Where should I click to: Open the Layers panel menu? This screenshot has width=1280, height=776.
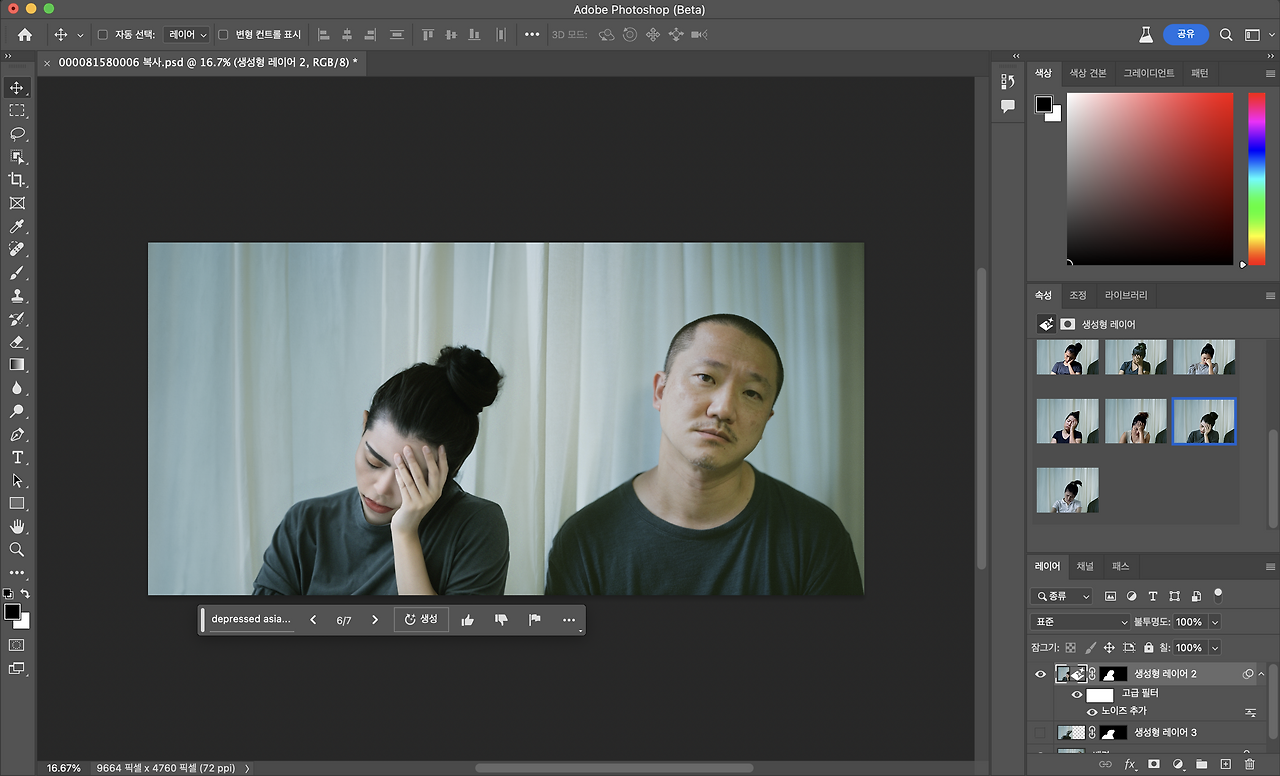[x=1271, y=567]
